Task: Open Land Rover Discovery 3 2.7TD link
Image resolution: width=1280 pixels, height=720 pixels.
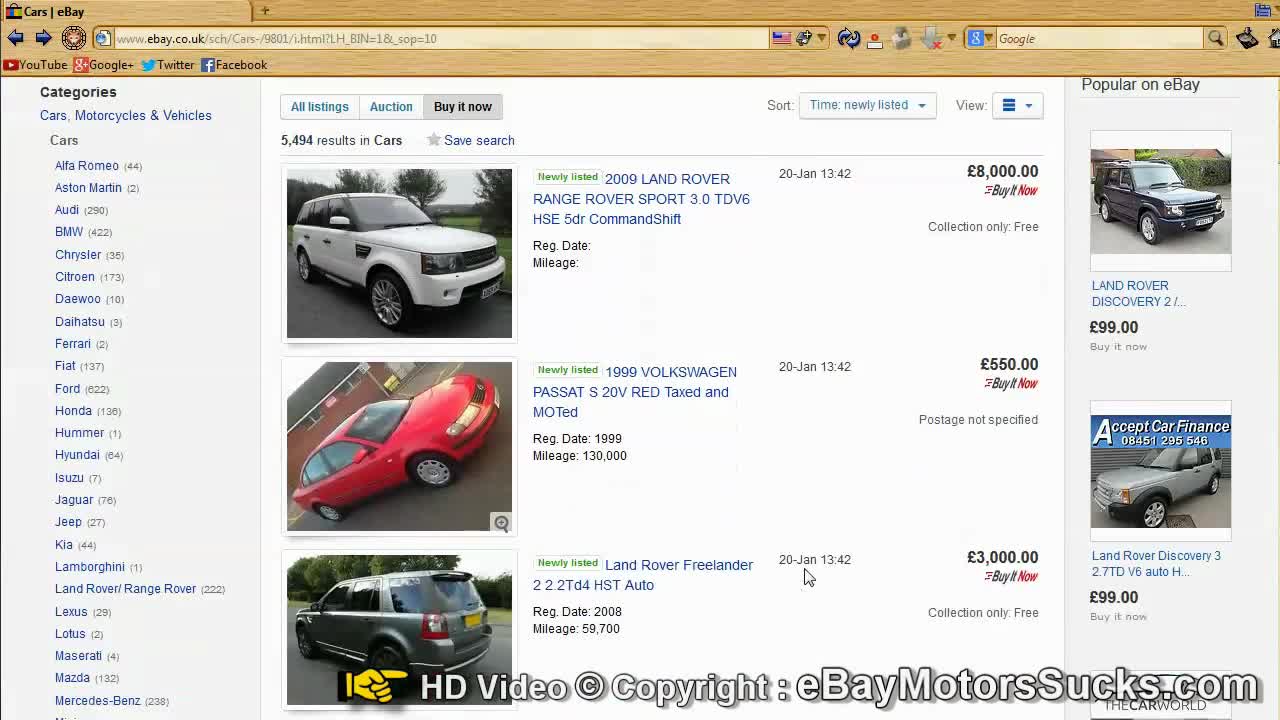Action: pyautogui.click(x=1156, y=564)
